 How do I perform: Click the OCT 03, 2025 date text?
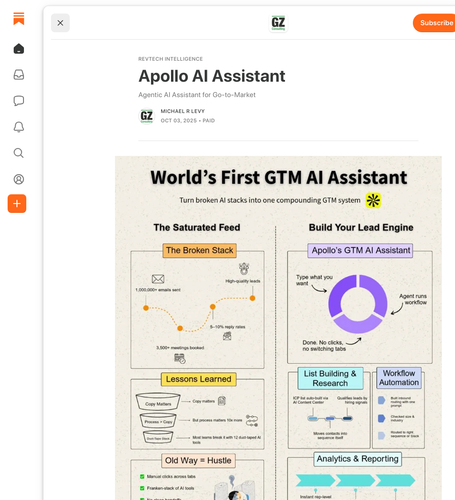tap(179, 121)
